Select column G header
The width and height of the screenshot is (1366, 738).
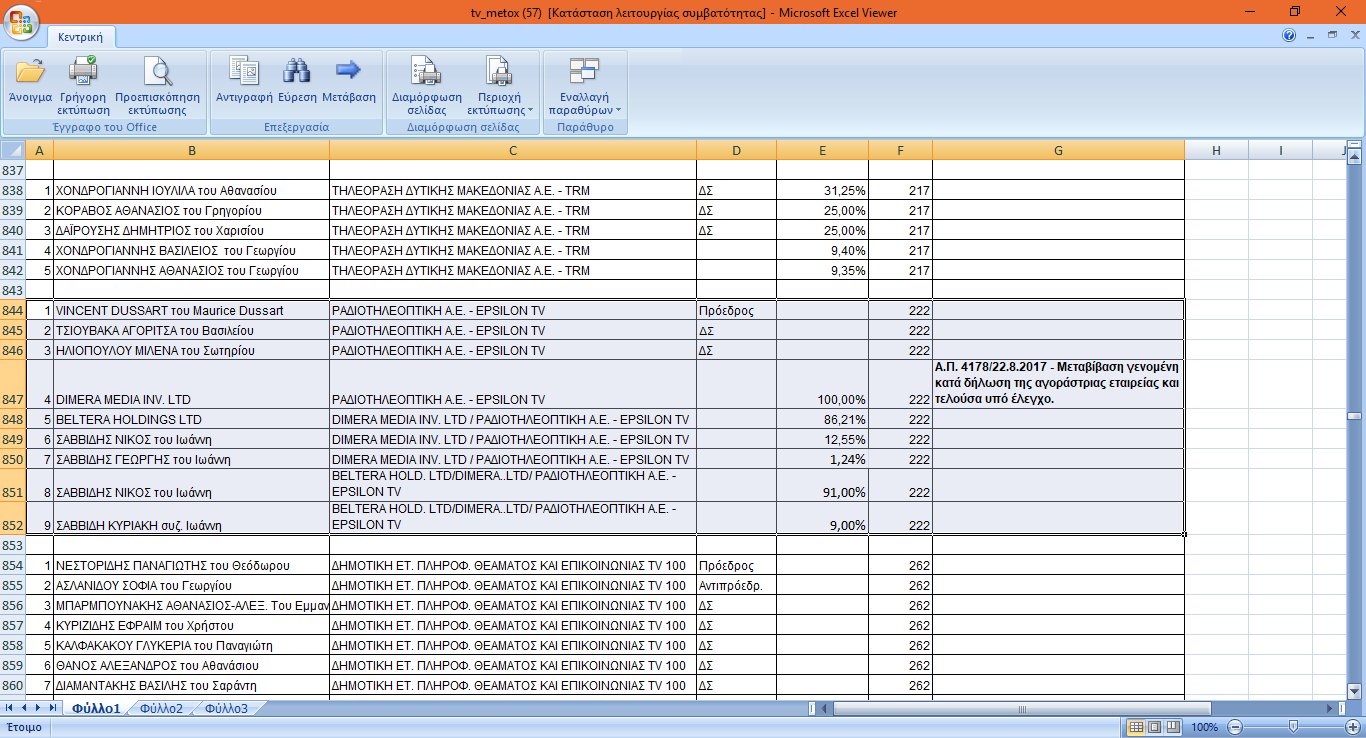1058,150
